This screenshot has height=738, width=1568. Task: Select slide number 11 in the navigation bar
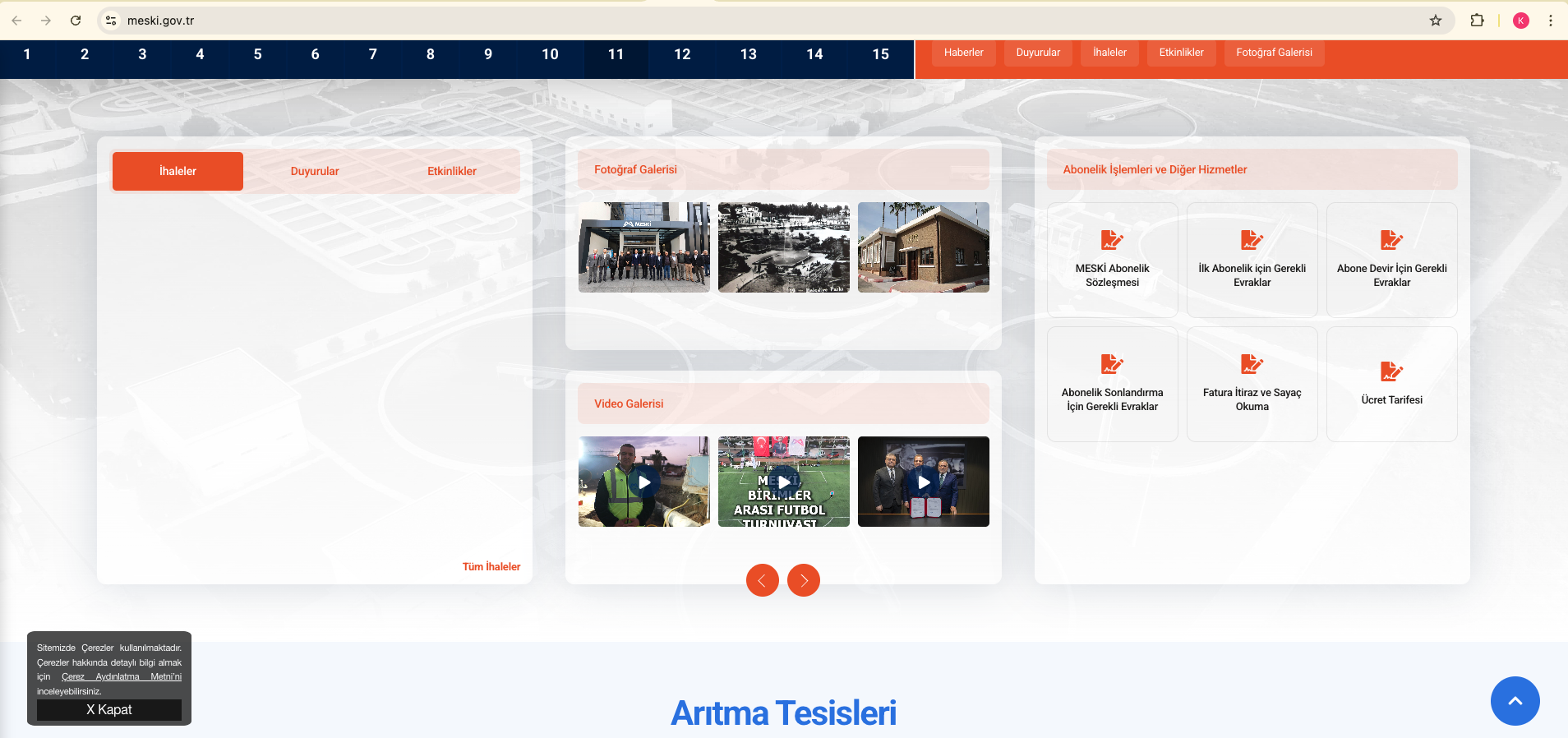(x=616, y=54)
